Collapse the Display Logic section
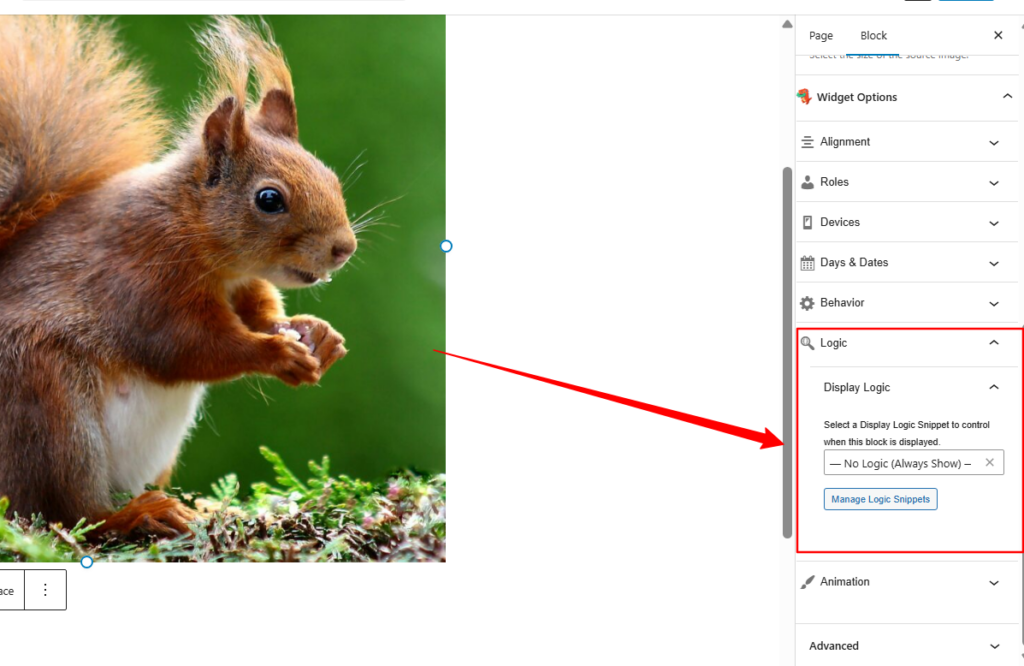1024x666 pixels. (993, 387)
